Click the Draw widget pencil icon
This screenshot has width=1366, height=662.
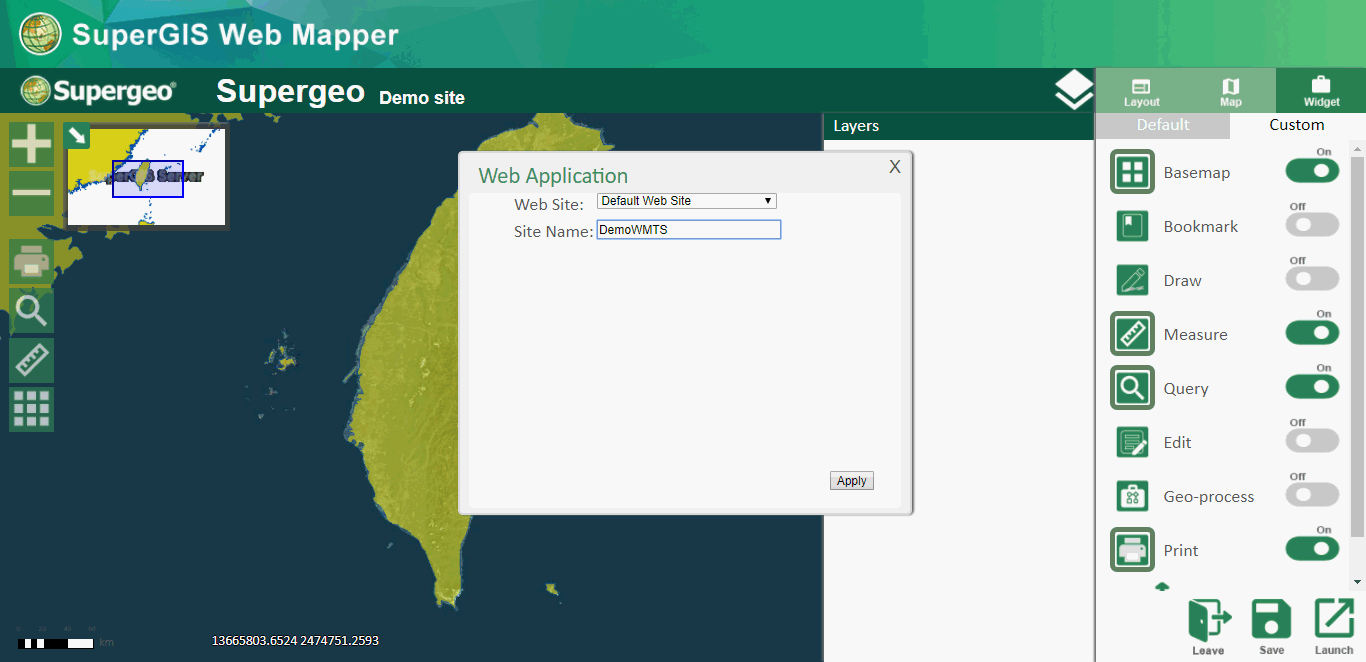point(1132,280)
